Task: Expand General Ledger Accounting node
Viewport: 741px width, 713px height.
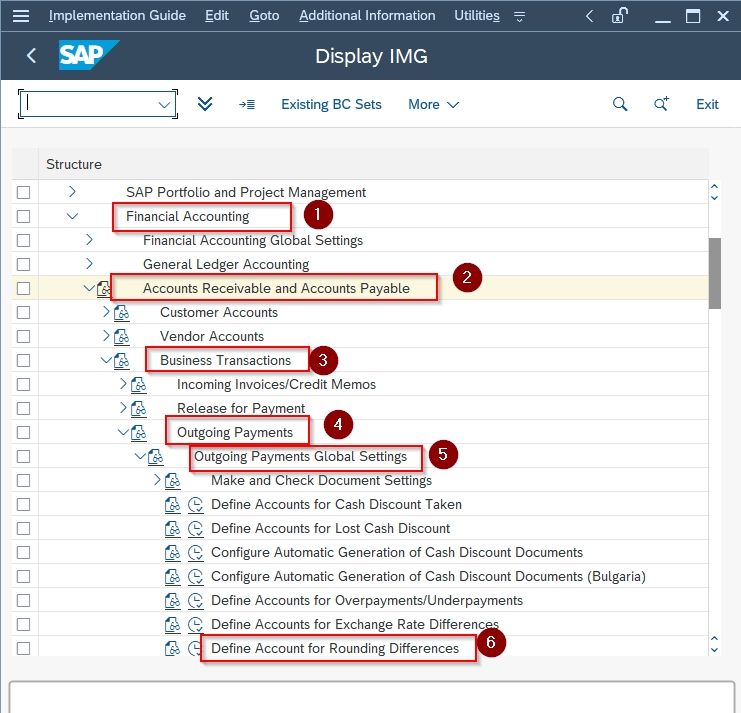Action: point(89,263)
